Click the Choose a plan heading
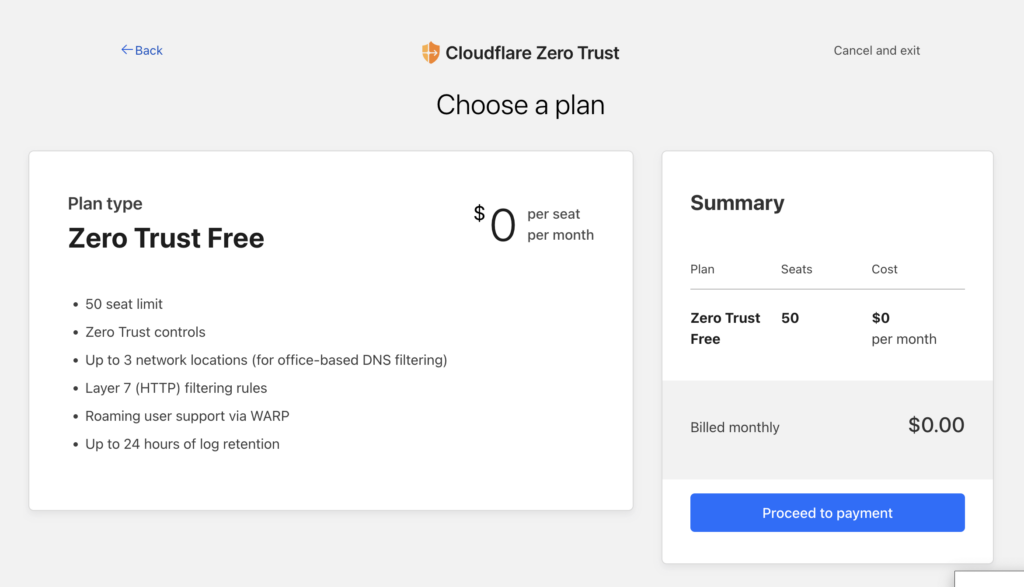The width and height of the screenshot is (1024, 587). pyautogui.click(x=520, y=104)
